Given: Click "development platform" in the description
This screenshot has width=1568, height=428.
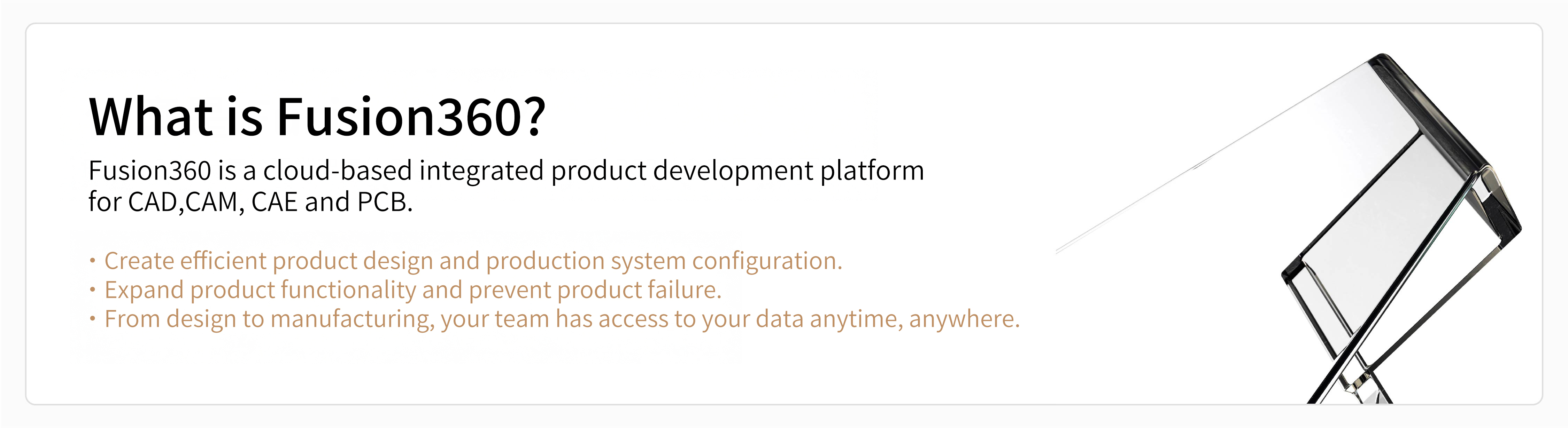Looking at the screenshot, I should click(x=788, y=171).
